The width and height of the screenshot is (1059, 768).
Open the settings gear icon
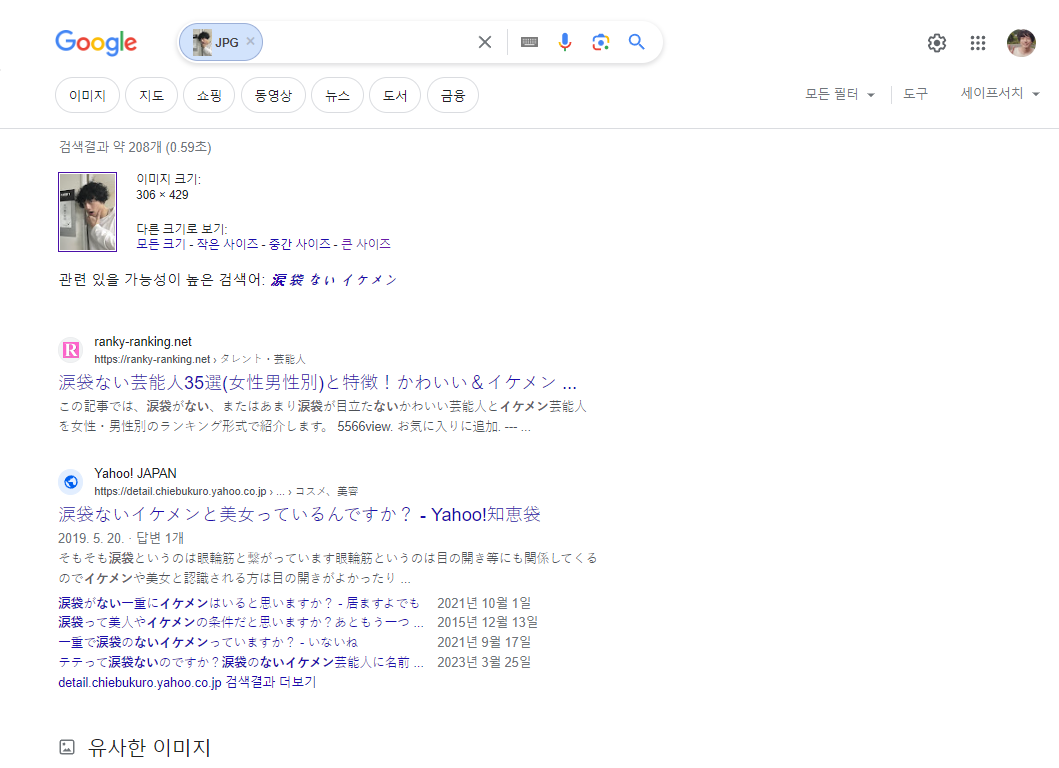937,43
